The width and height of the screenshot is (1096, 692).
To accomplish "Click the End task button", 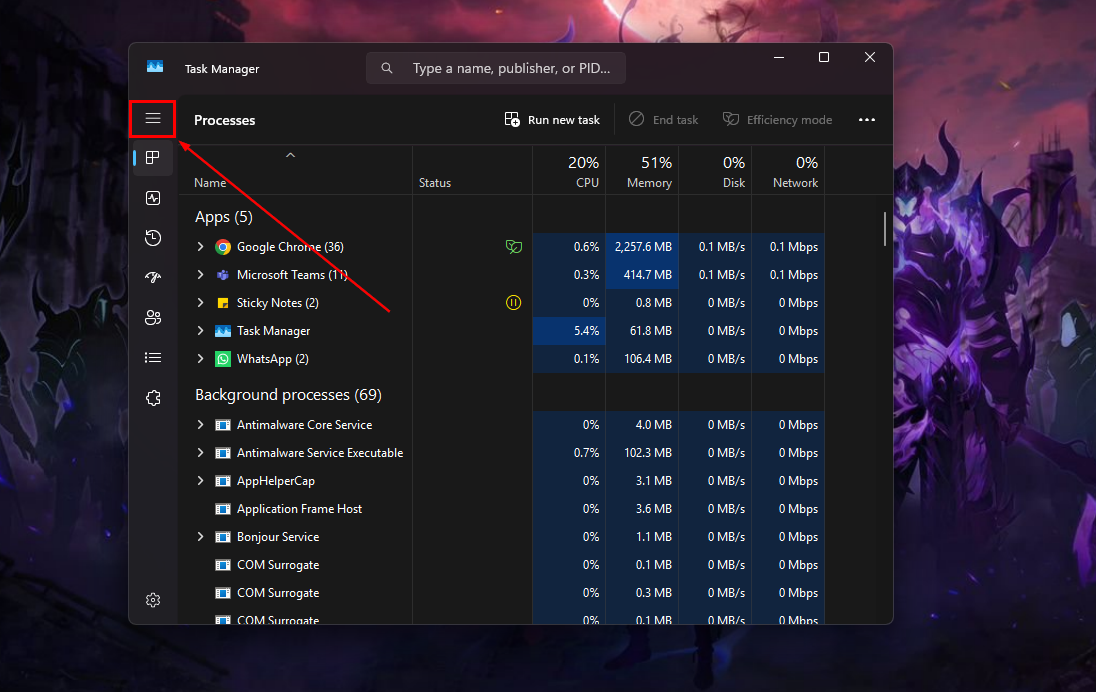I will 663,119.
